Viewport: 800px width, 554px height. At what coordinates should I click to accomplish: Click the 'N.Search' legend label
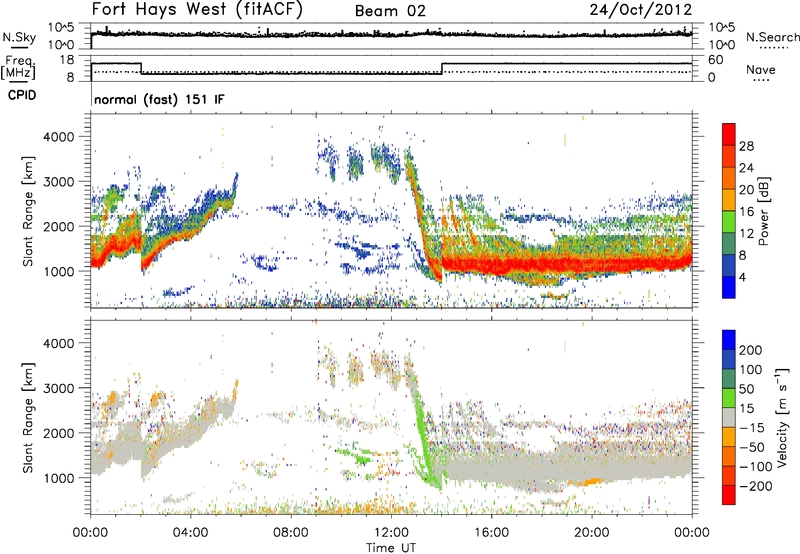pyautogui.click(x=772, y=37)
